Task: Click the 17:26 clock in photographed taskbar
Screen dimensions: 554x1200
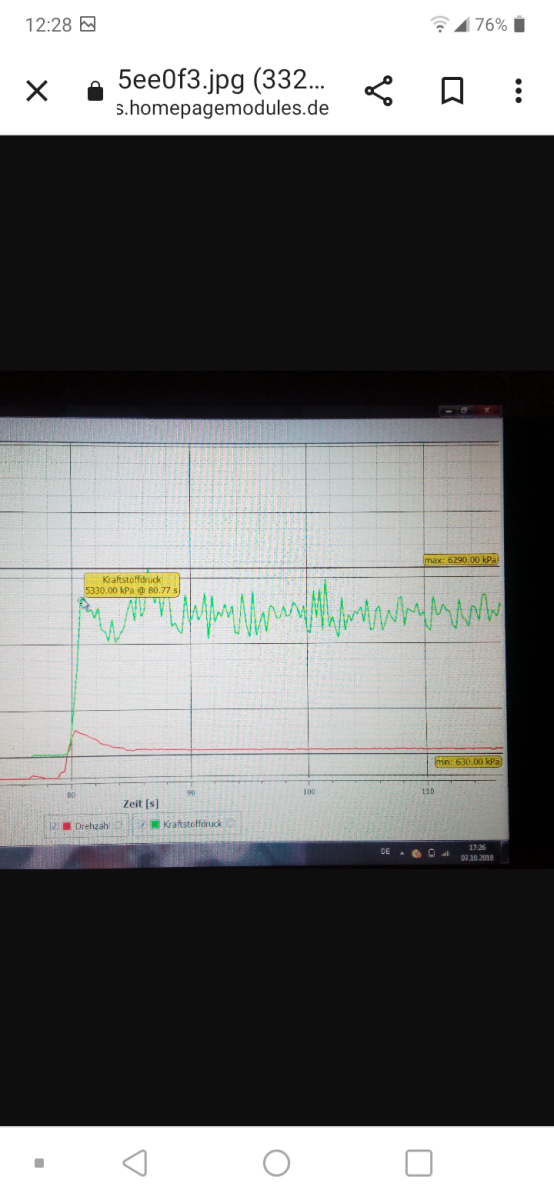Action: point(476,847)
